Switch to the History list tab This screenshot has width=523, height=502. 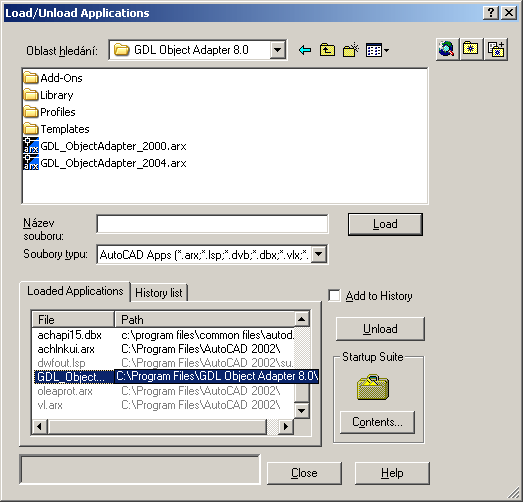coord(159,293)
